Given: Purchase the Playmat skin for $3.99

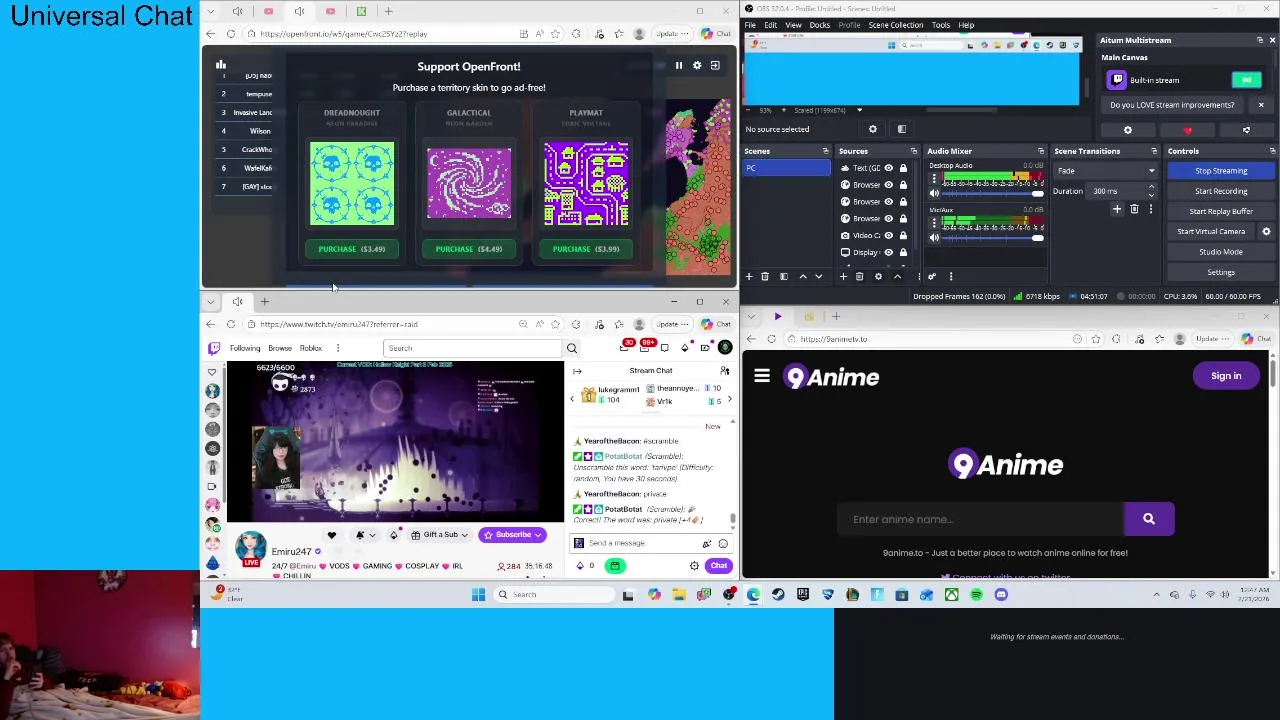Looking at the screenshot, I should pyautogui.click(x=586, y=249).
